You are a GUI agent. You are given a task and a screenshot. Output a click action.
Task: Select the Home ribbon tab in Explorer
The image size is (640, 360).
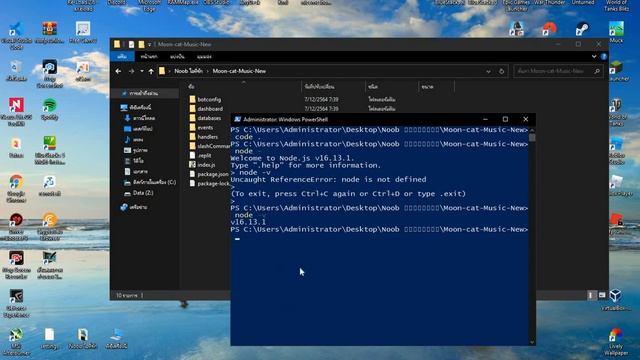(149, 57)
